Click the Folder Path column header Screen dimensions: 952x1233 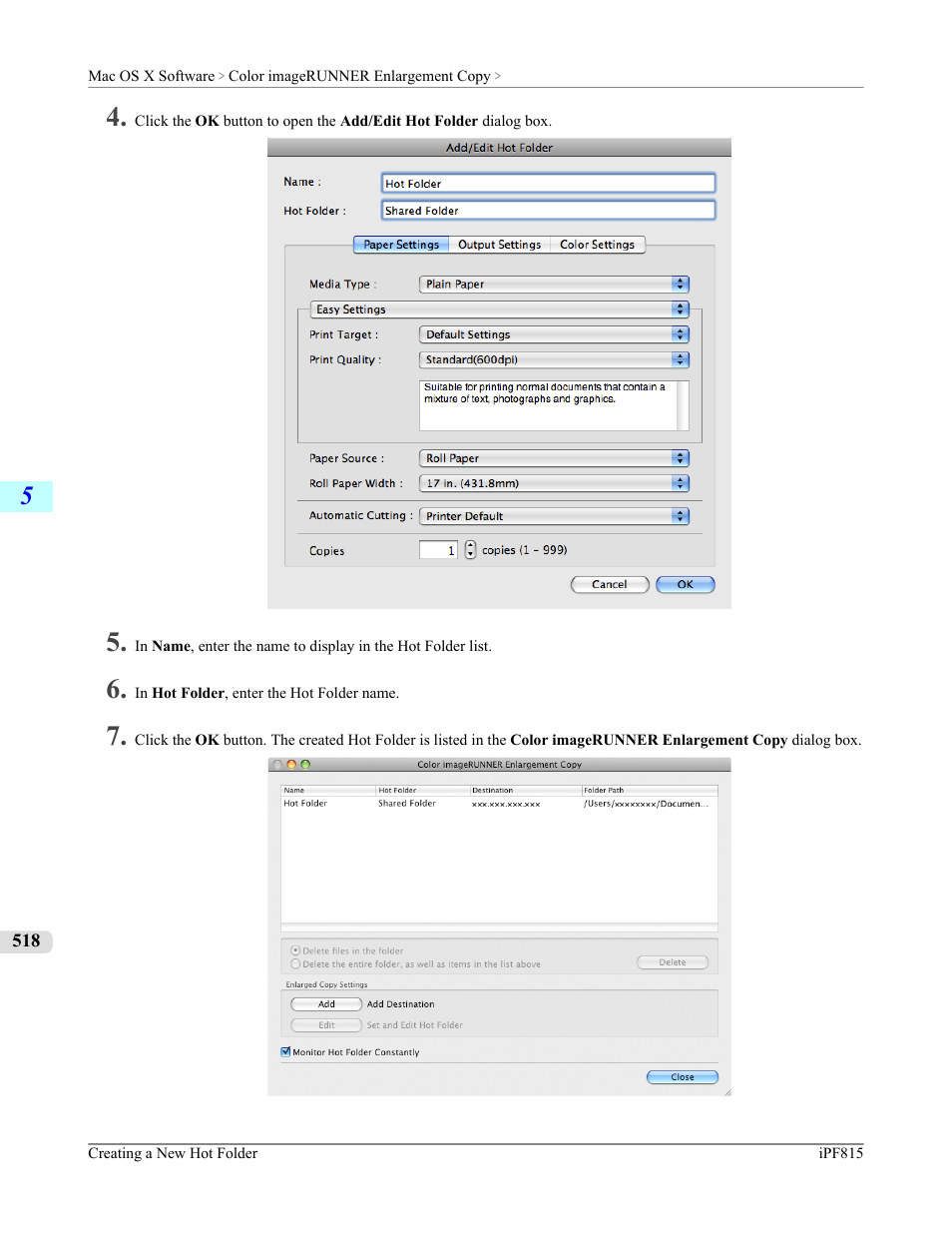(x=650, y=790)
